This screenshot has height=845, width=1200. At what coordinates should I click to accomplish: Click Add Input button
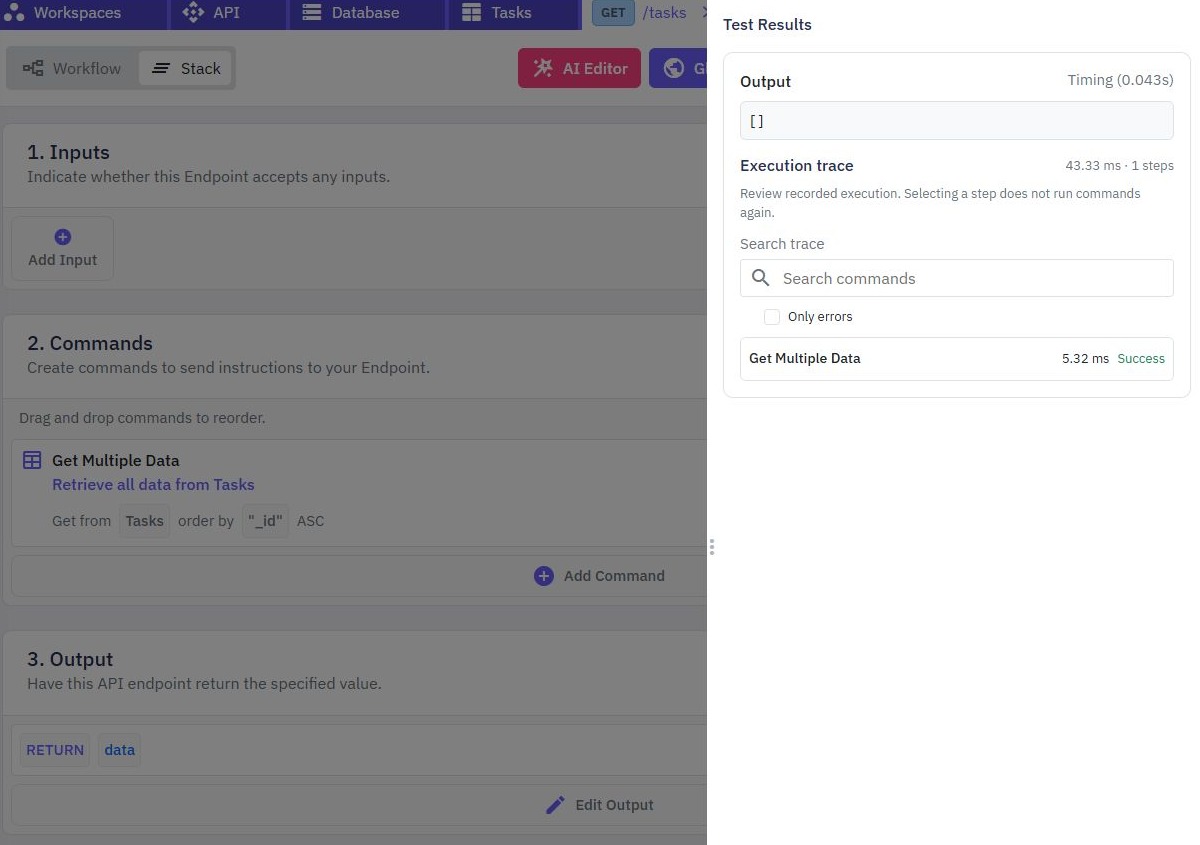point(62,248)
